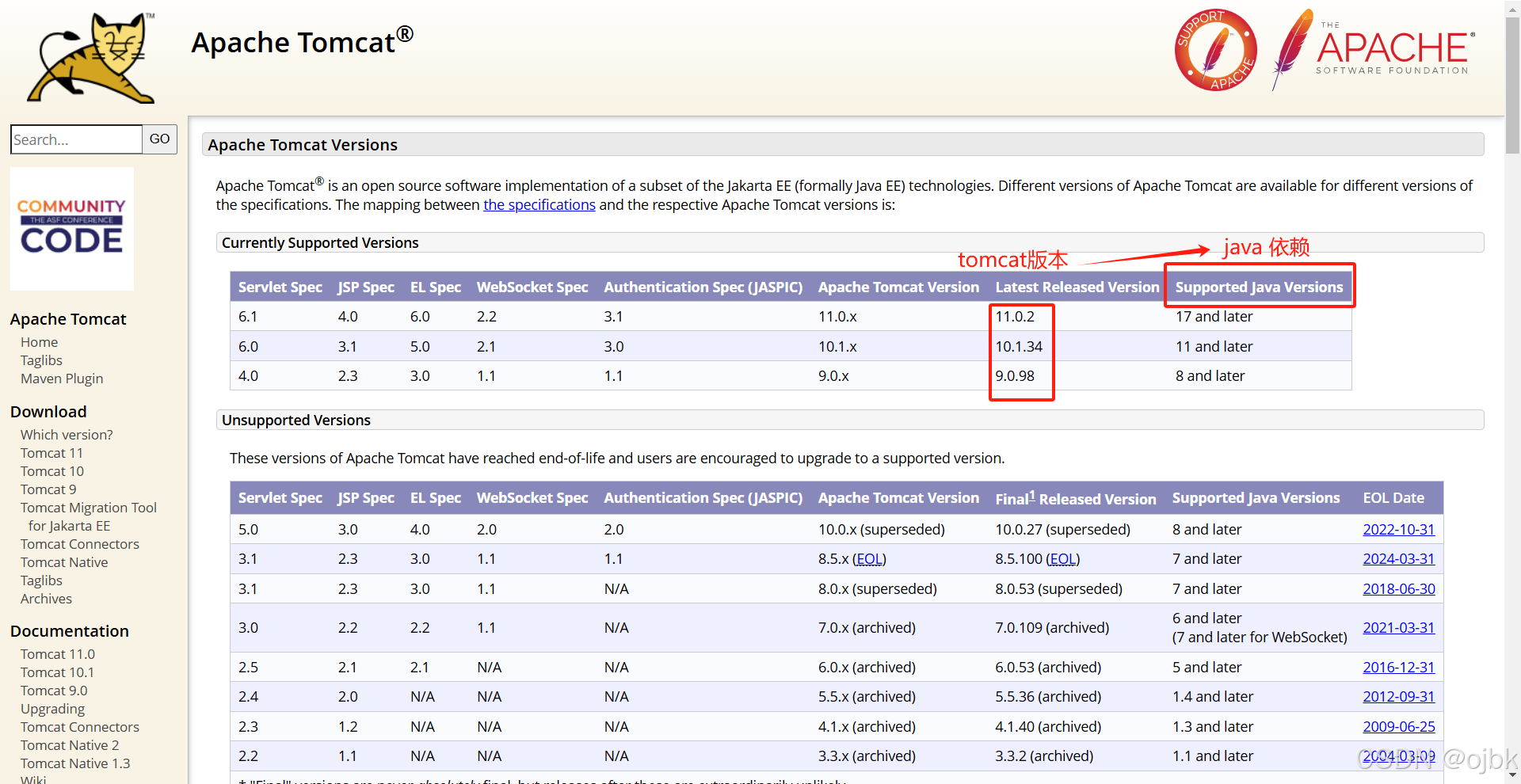Open EOL date 2016-12-31 link
This screenshot has height=784, width=1521.
[x=1398, y=667]
